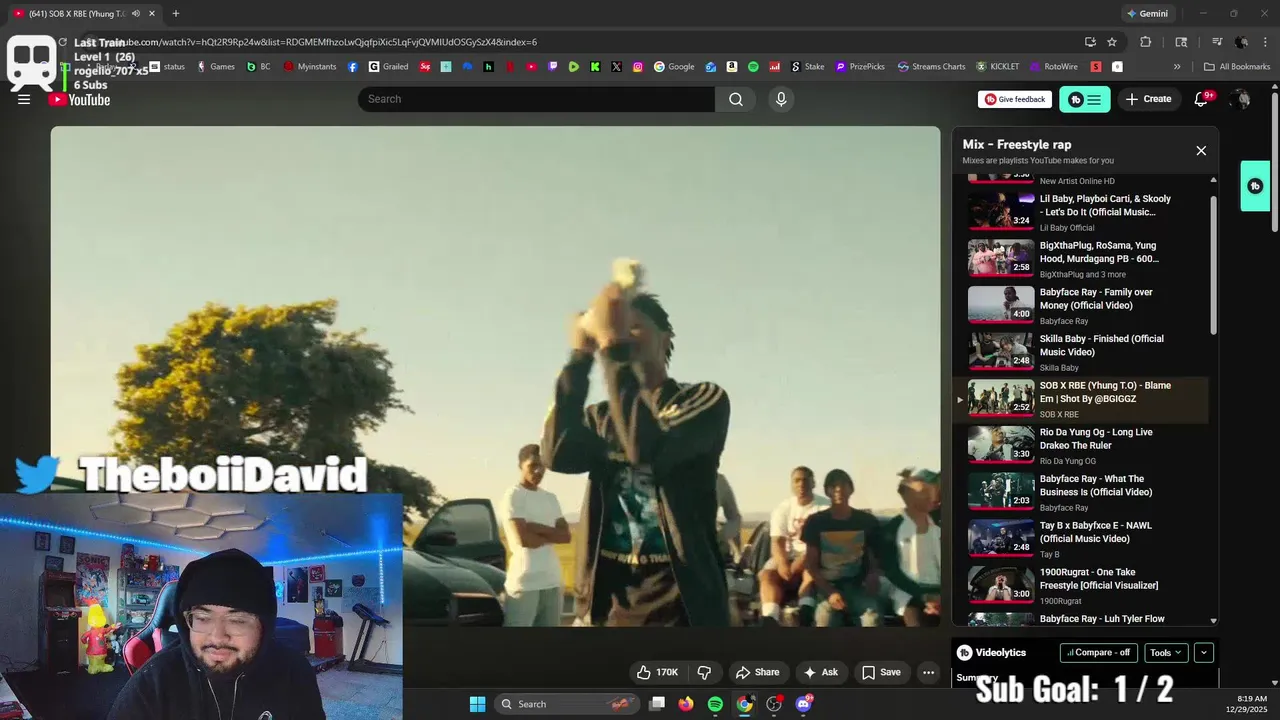Screen dimensions: 1280x720
Task: Open the Amazon bookmark icon
Action: (x=732, y=67)
